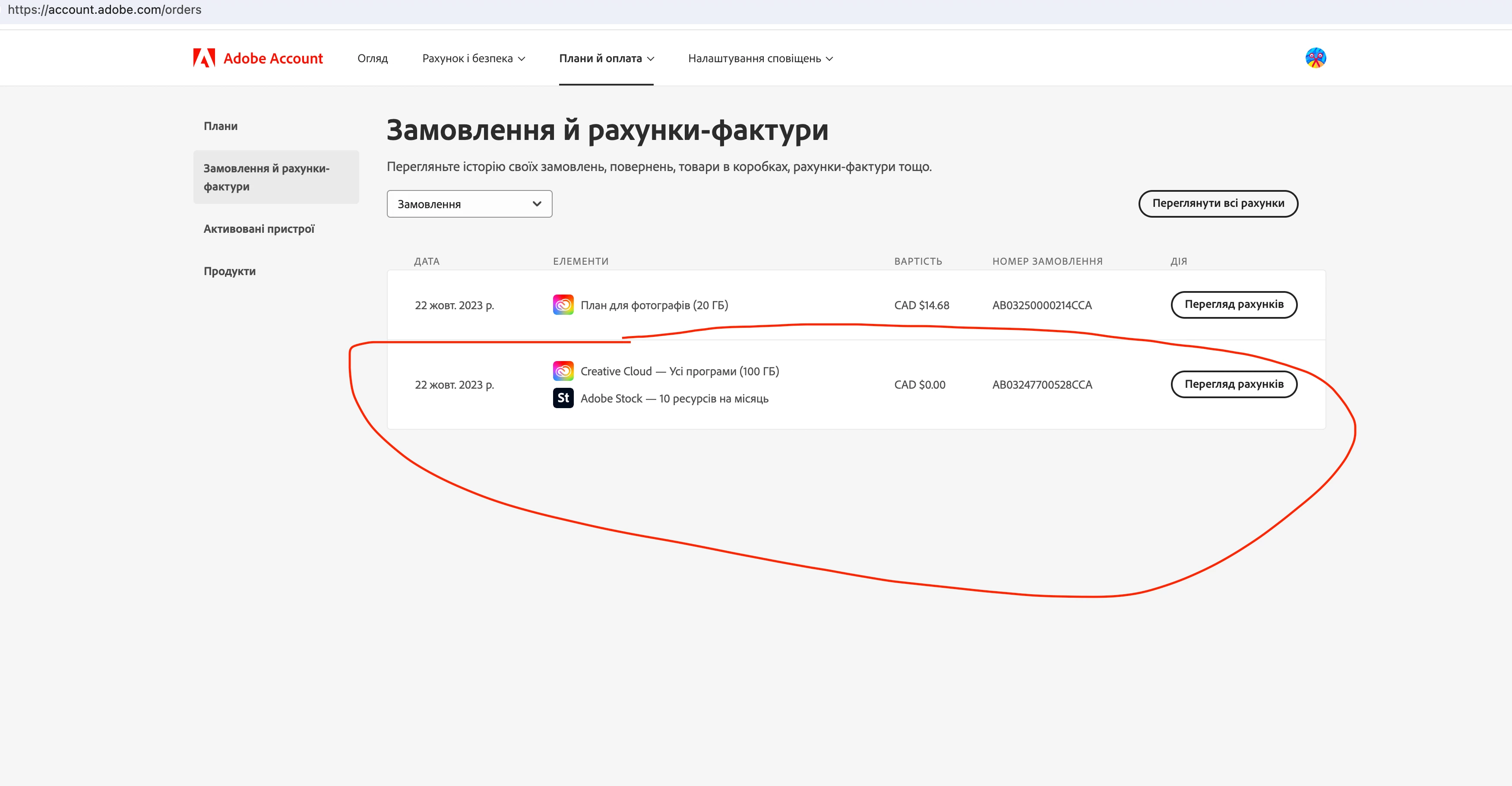Open the user profile avatar
1512x786 pixels.
click(x=1315, y=58)
